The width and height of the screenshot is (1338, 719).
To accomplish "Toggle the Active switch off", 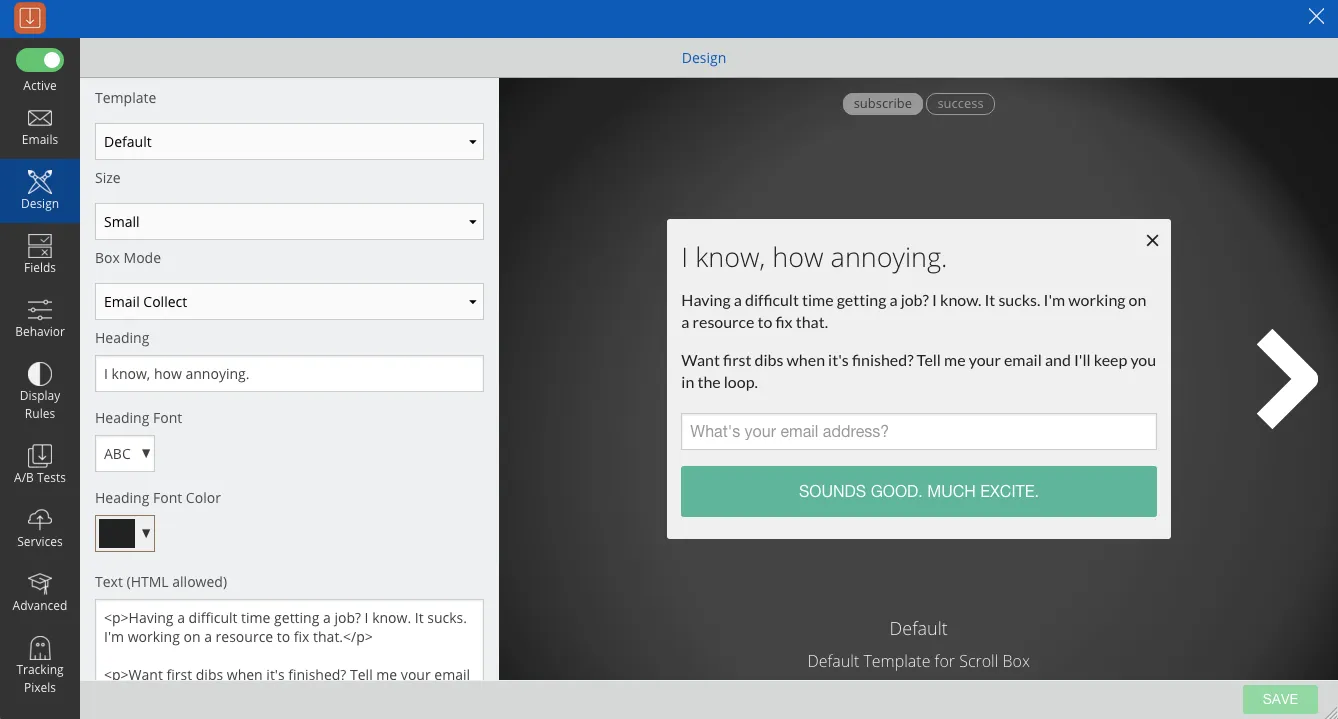I will pyautogui.click(x=40, y=61).
